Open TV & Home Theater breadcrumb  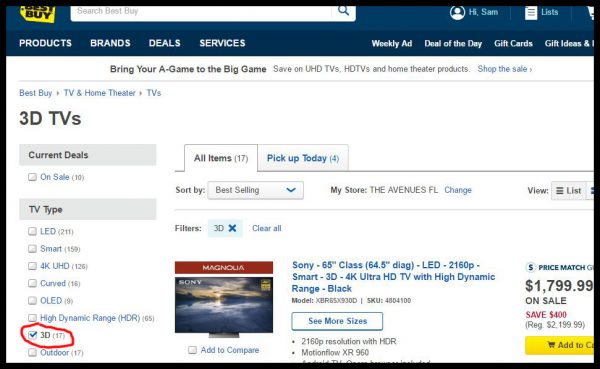[x=99, y=93]
